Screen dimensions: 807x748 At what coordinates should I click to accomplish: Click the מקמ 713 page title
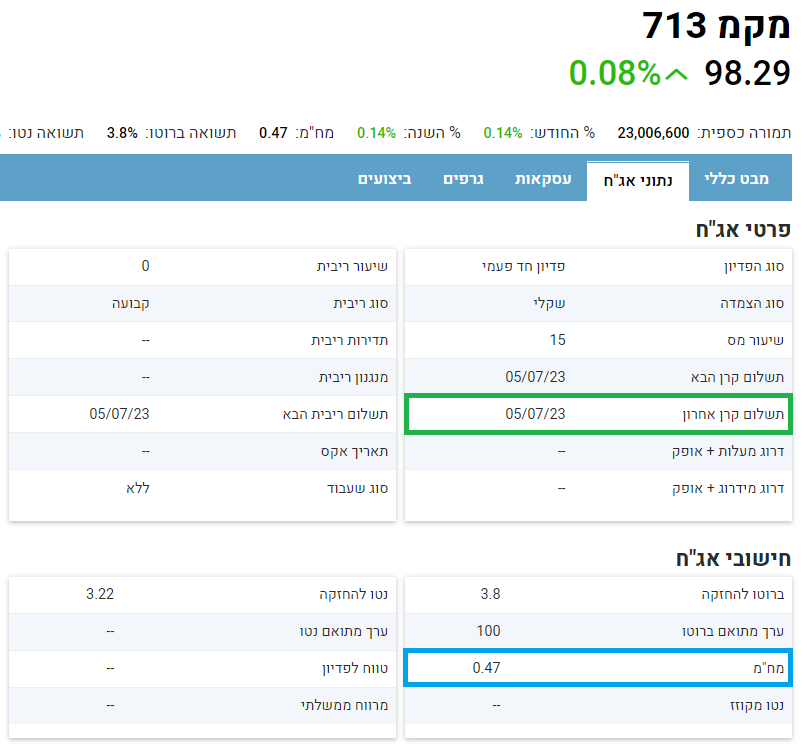coord(716,25)
